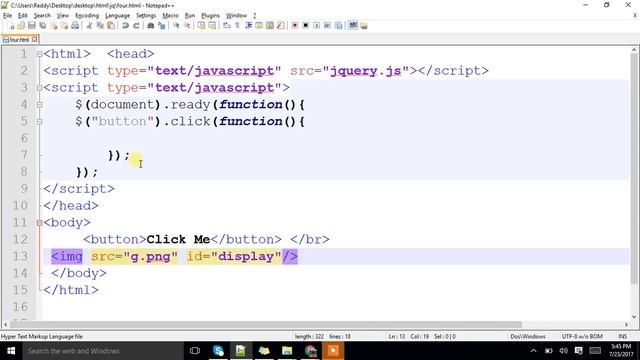640x360 pixels.
Task: Open the Plugins menu
Action: click(210, 16)
